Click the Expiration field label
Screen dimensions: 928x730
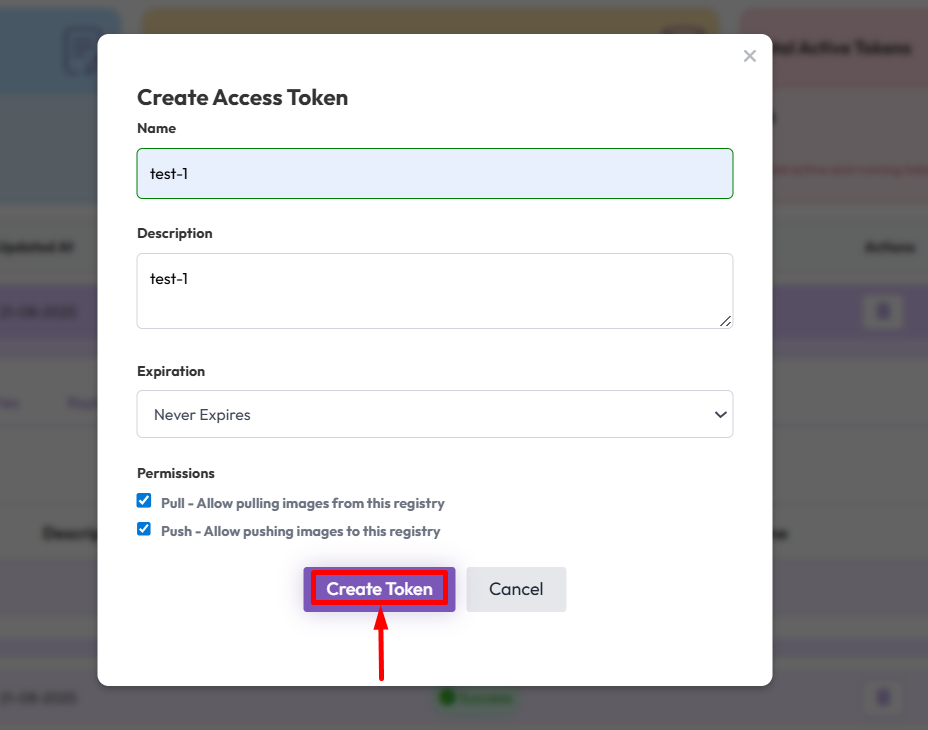[x=171, y=371]
